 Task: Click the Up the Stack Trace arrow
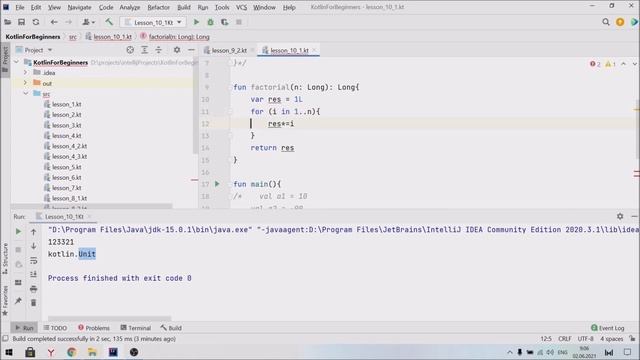pos(33,232)
